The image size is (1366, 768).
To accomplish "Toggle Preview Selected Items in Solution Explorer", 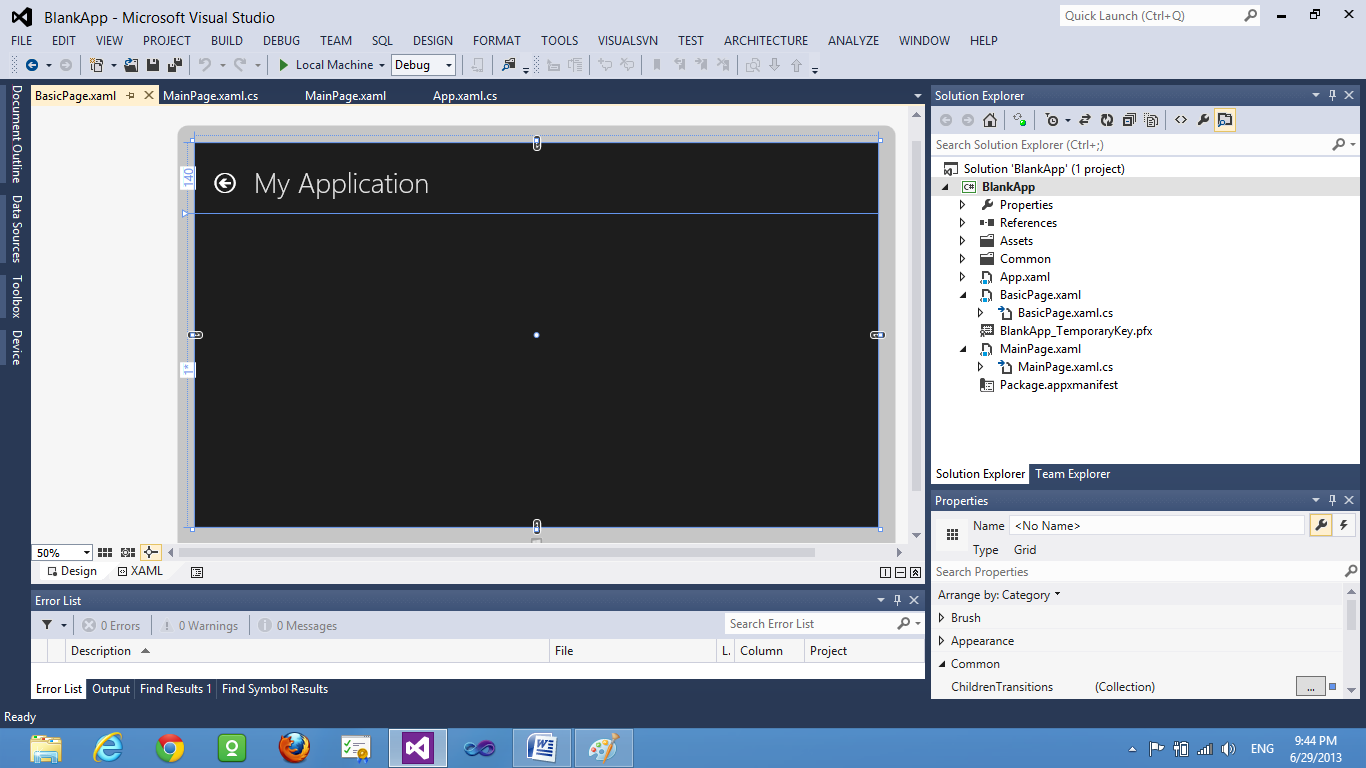I will (x=1225, y=119).
